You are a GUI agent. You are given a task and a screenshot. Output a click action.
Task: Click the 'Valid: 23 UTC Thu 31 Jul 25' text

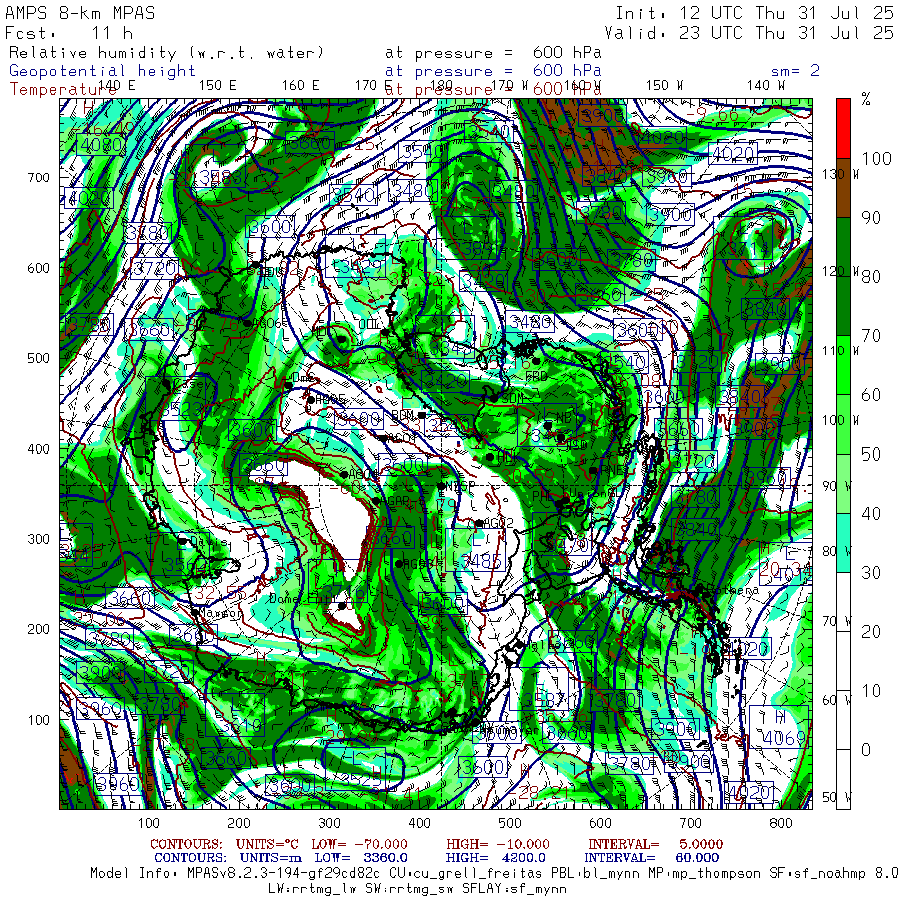[749, 33]
